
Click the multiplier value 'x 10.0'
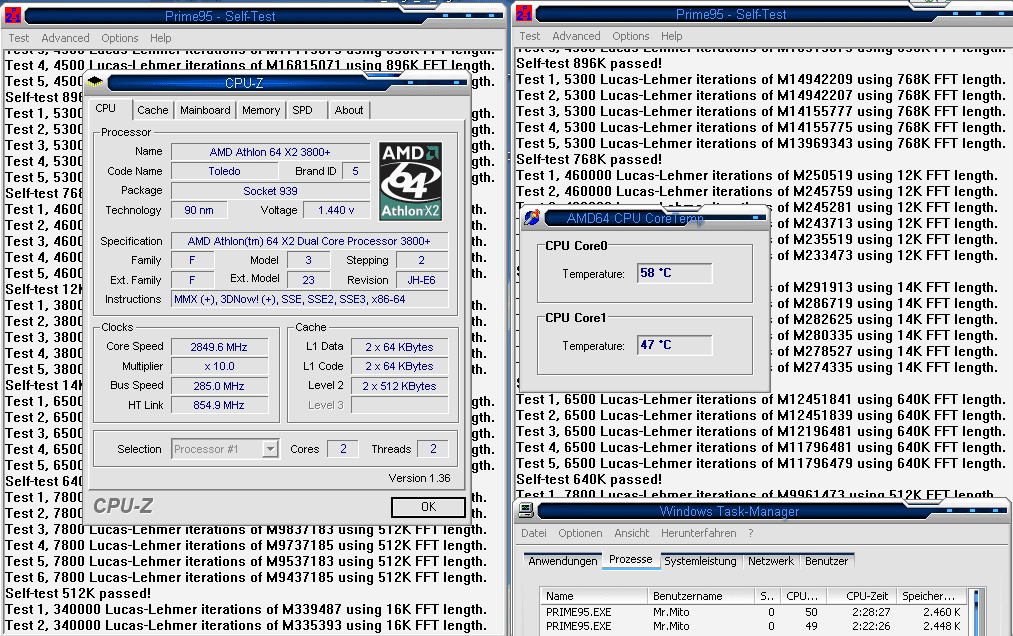[x=219, y=366]
